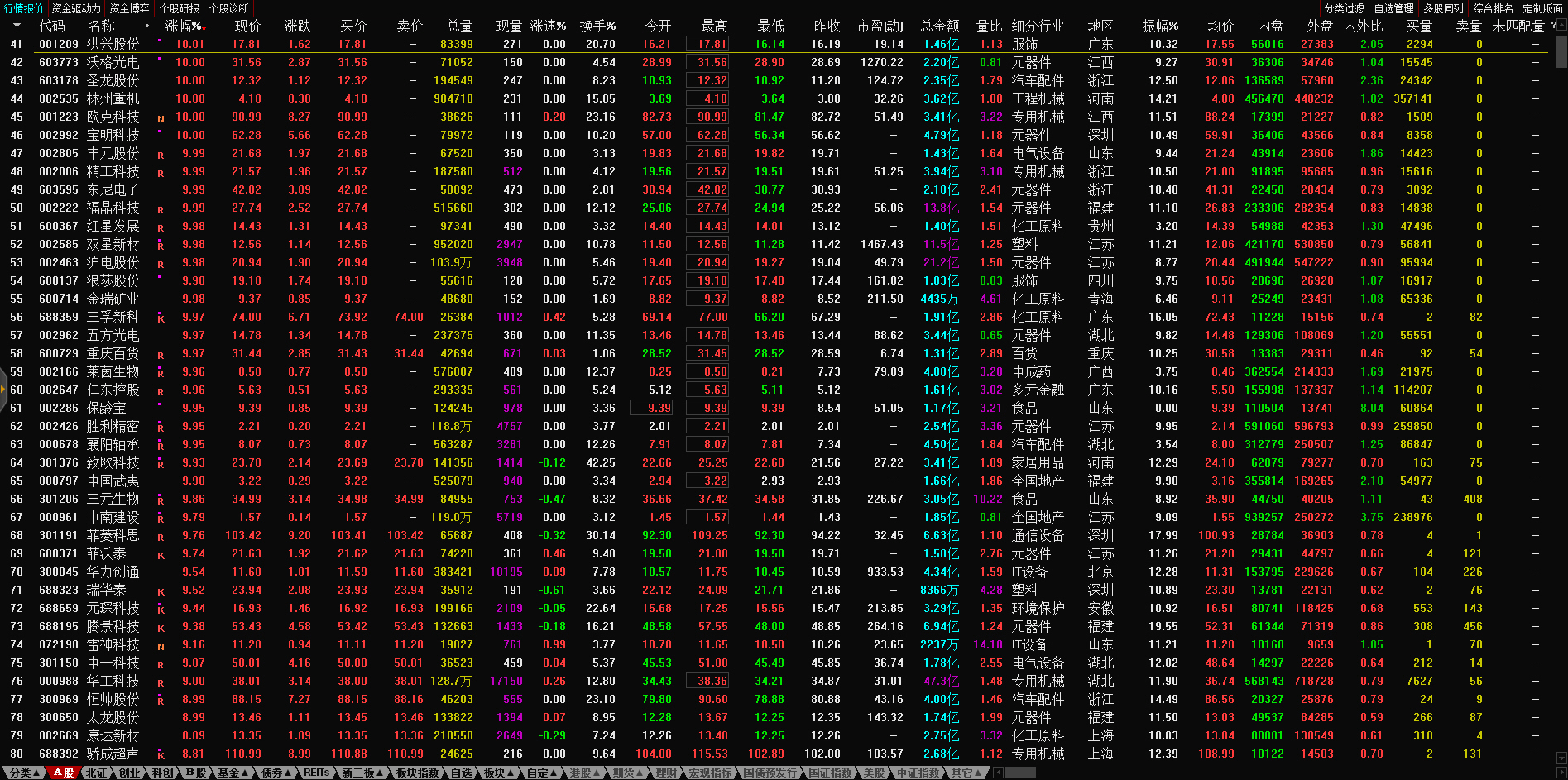Click the dropdown triangle left of 代码 header
The height and width of the screenshot is (780, 1568).
(17, 26)
